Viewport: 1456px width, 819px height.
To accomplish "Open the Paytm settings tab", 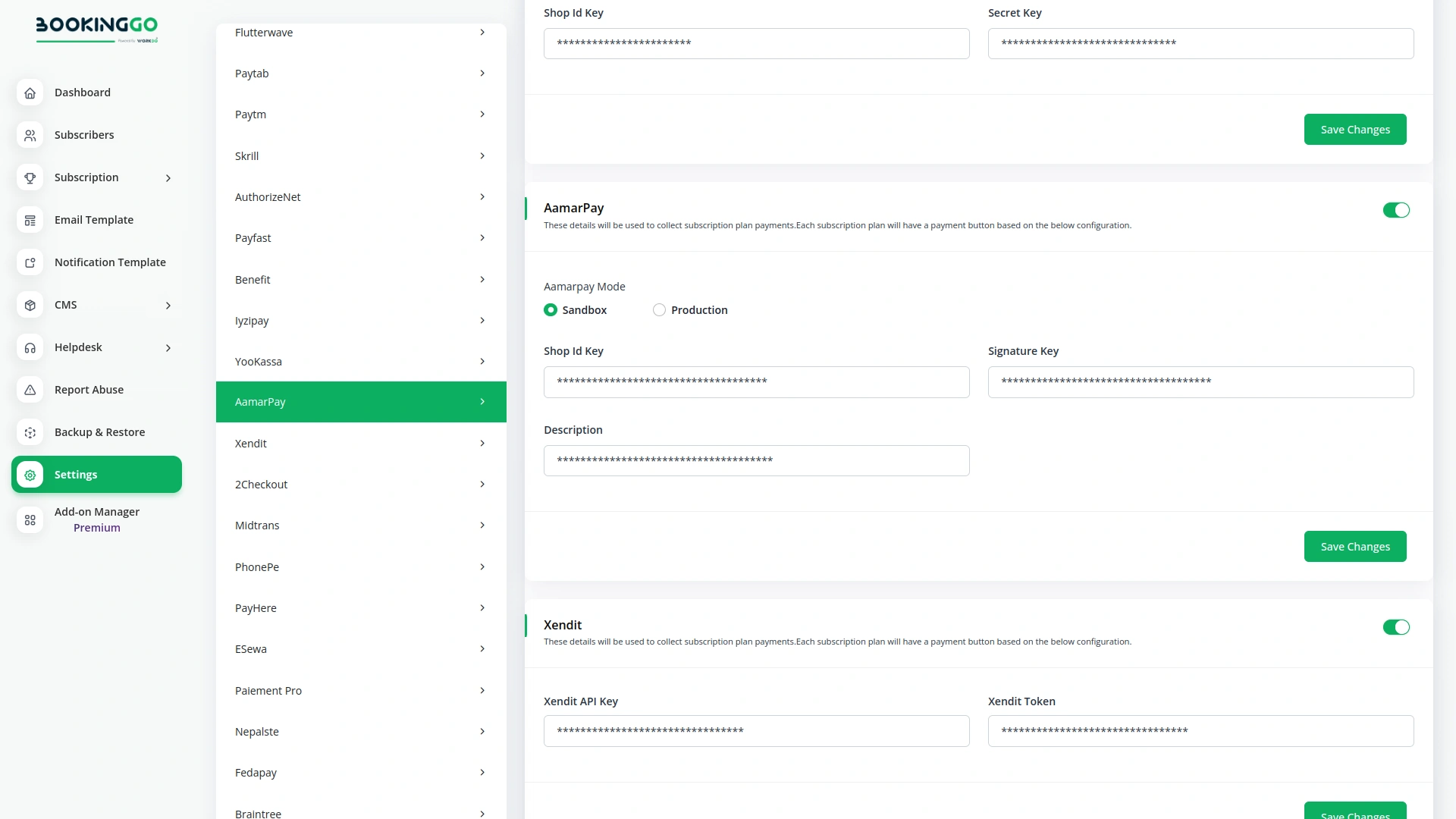I will (360, 114).
